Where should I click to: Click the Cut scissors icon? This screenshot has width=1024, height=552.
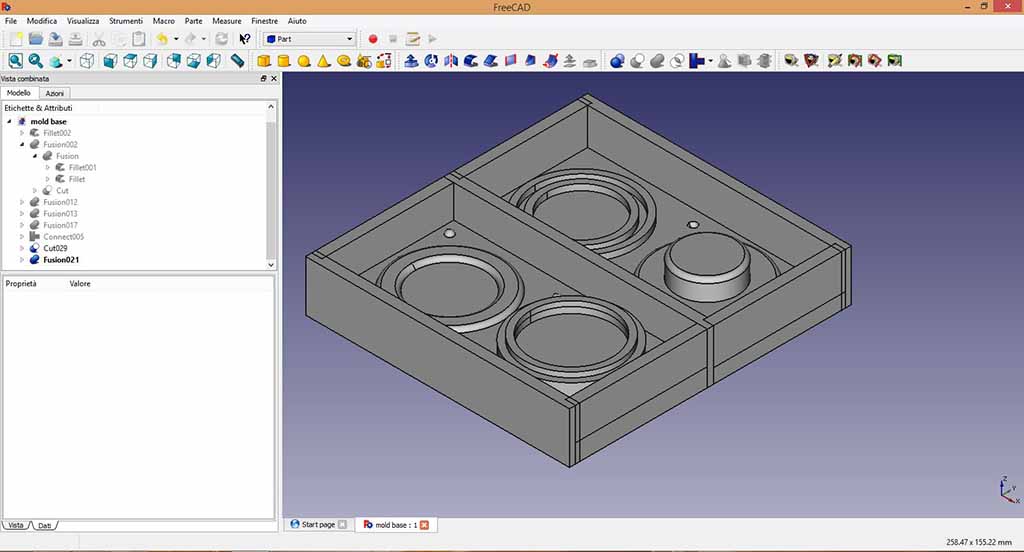(99, 39)
